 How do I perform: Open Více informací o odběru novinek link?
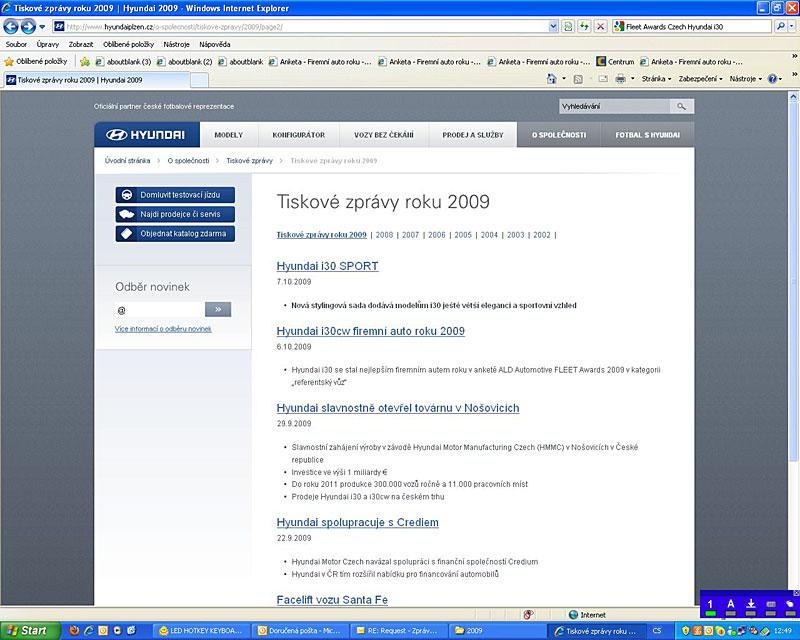163,329
